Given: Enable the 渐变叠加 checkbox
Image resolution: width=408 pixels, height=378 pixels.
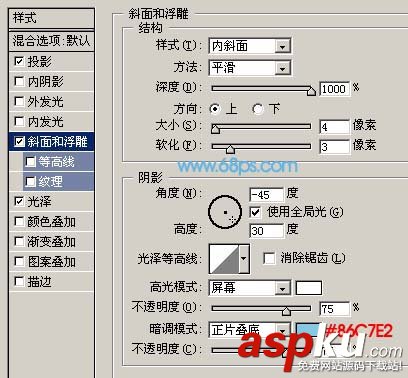Looking at the screenshot, I should pos(19,241).
